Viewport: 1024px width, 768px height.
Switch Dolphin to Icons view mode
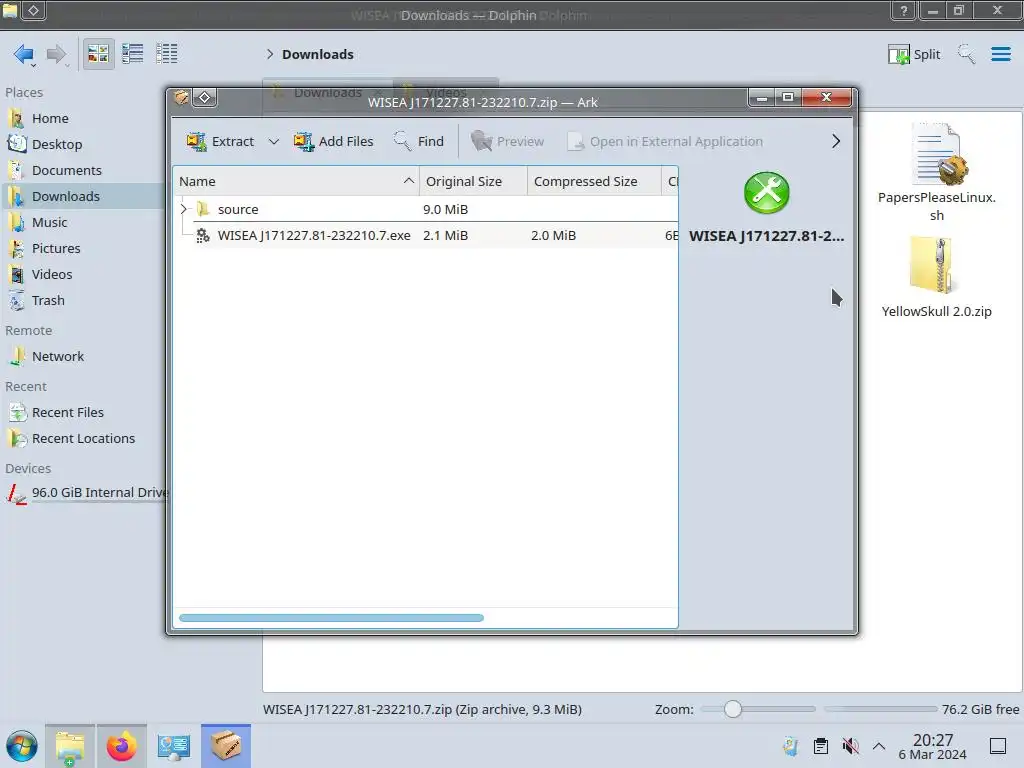coord(98,54)
